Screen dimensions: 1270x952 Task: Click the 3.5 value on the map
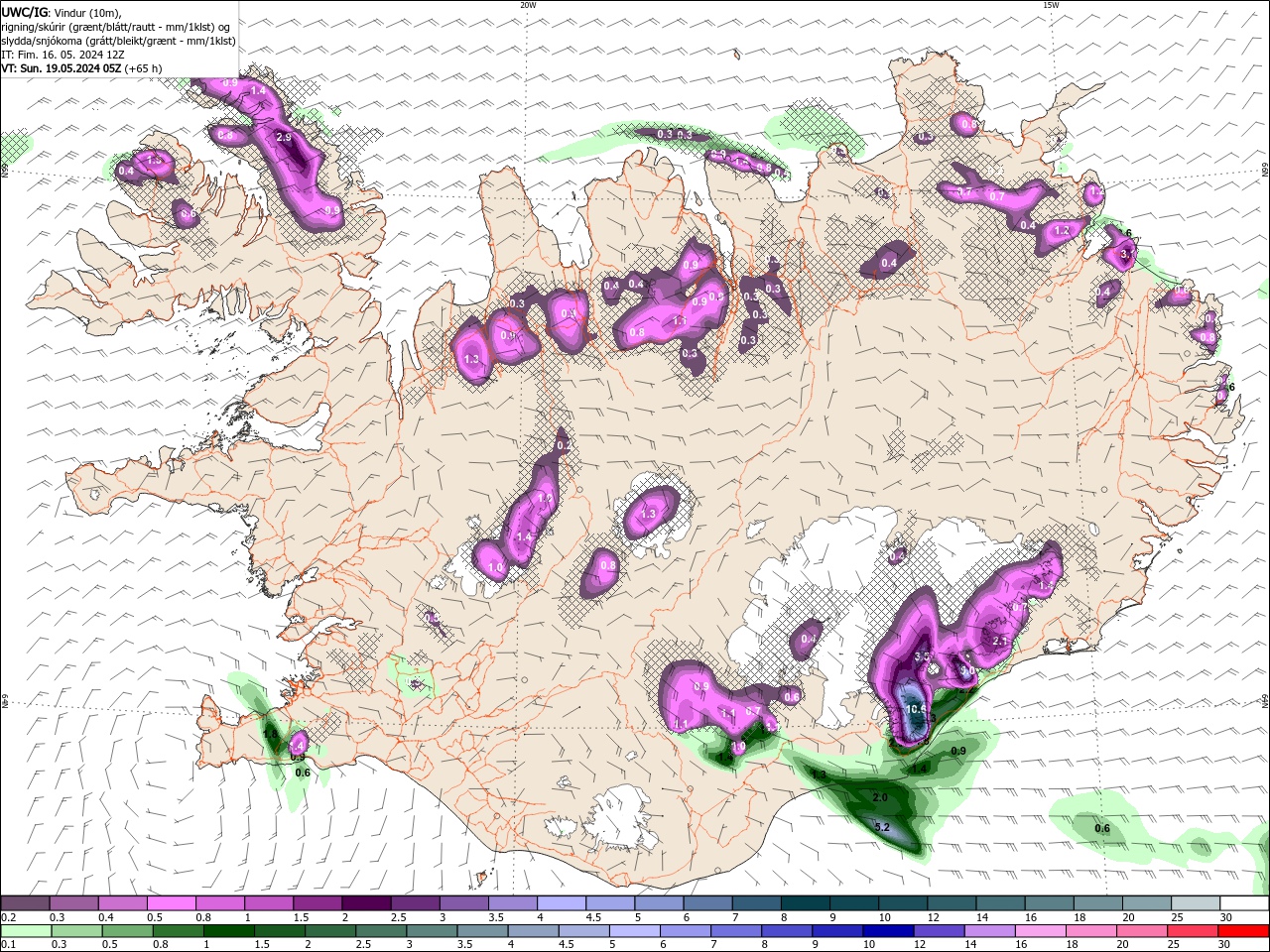[922, 656]
